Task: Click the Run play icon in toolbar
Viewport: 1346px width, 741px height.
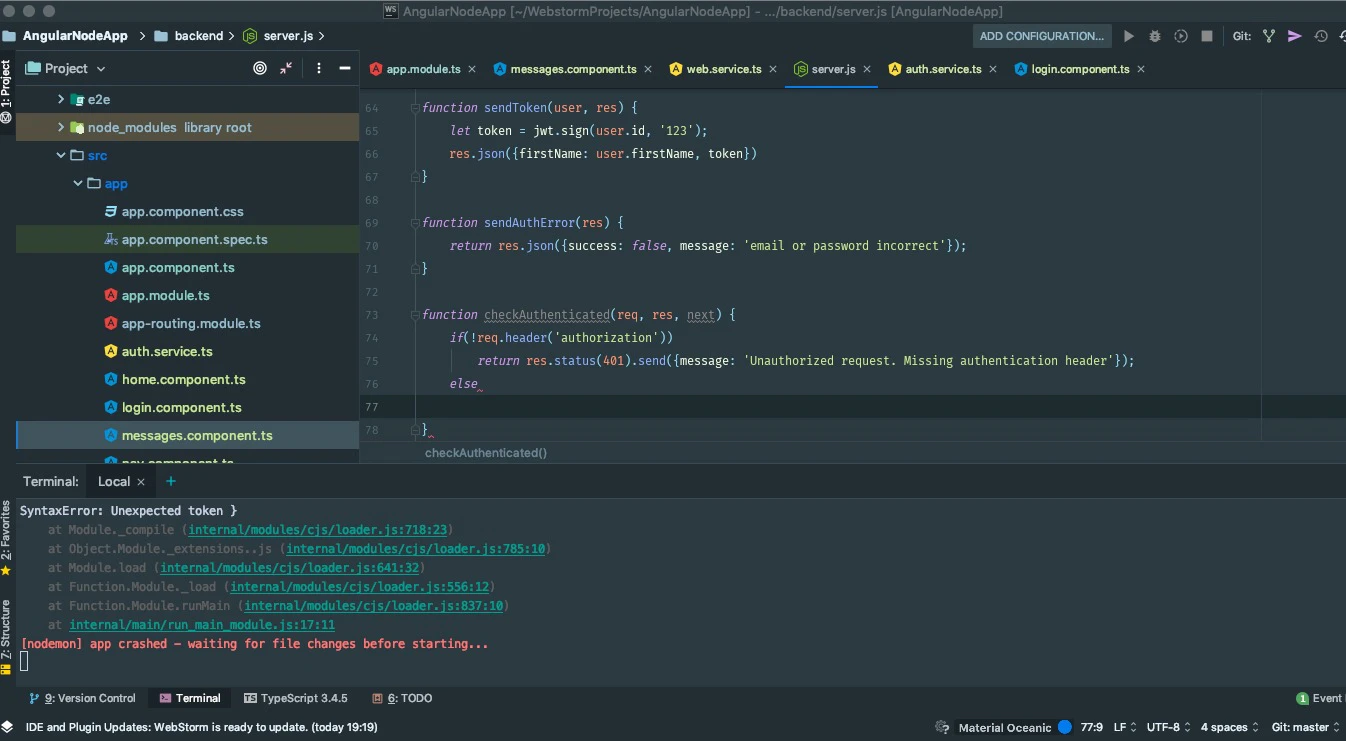Action: click(x=1128, y=36)
